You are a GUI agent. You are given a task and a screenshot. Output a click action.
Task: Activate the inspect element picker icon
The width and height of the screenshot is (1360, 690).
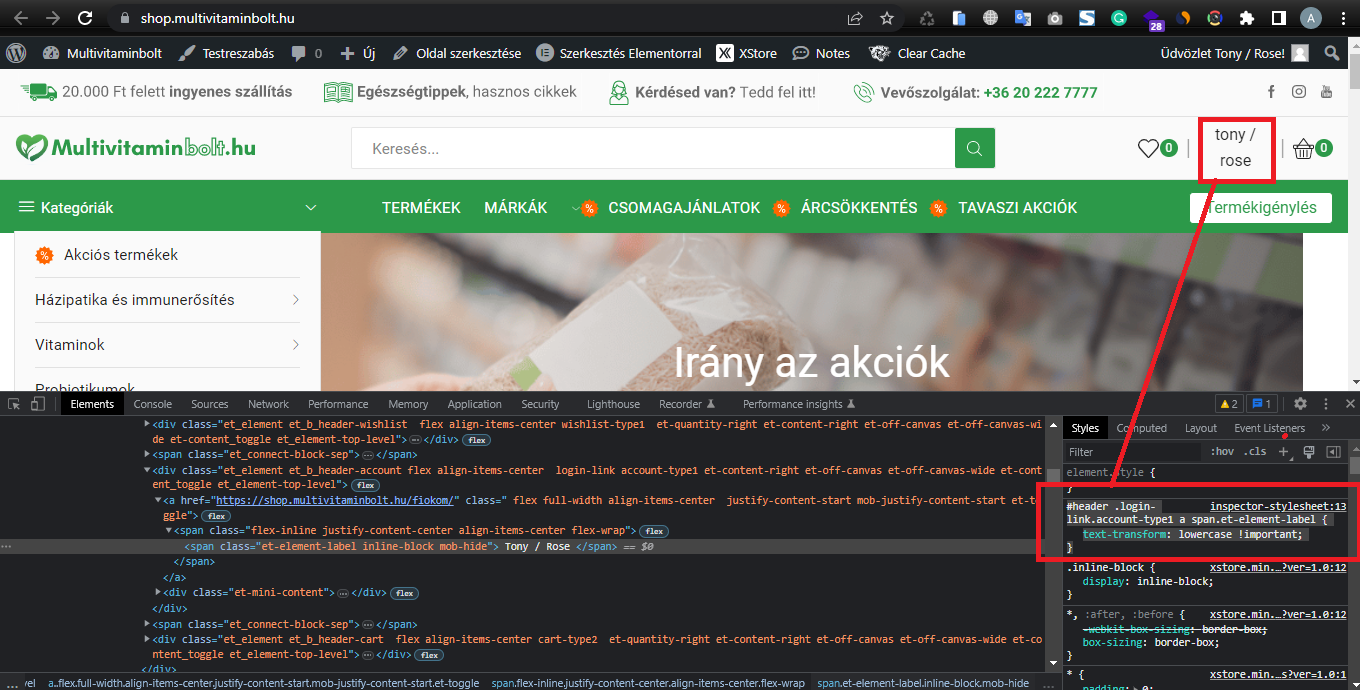(x=15, y=404)
